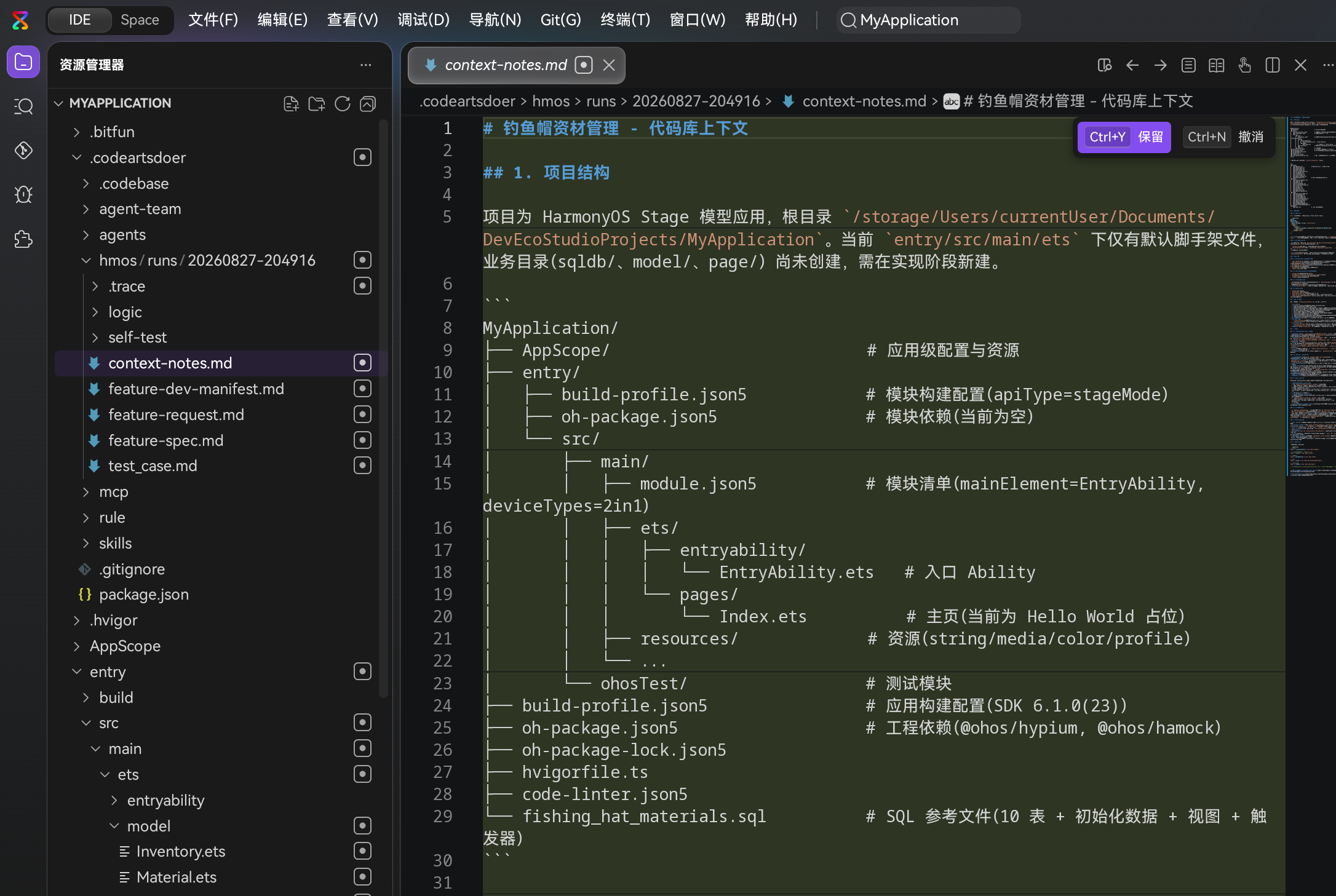Screen dimensions: 1336x896
Task: Expand the .codebase folder
Action: coord(86,183)
